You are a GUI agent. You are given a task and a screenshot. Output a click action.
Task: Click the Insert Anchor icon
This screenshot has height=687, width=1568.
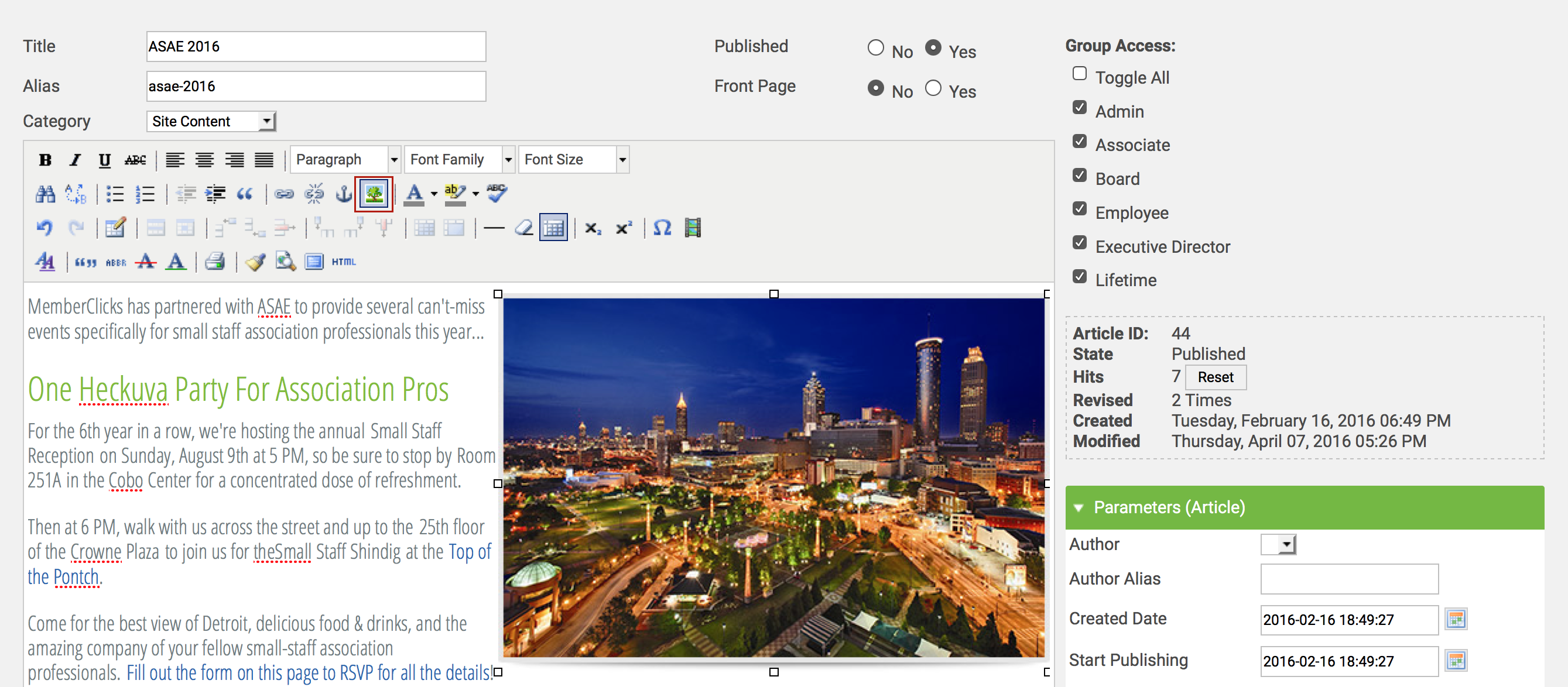[x=344, y=194]
